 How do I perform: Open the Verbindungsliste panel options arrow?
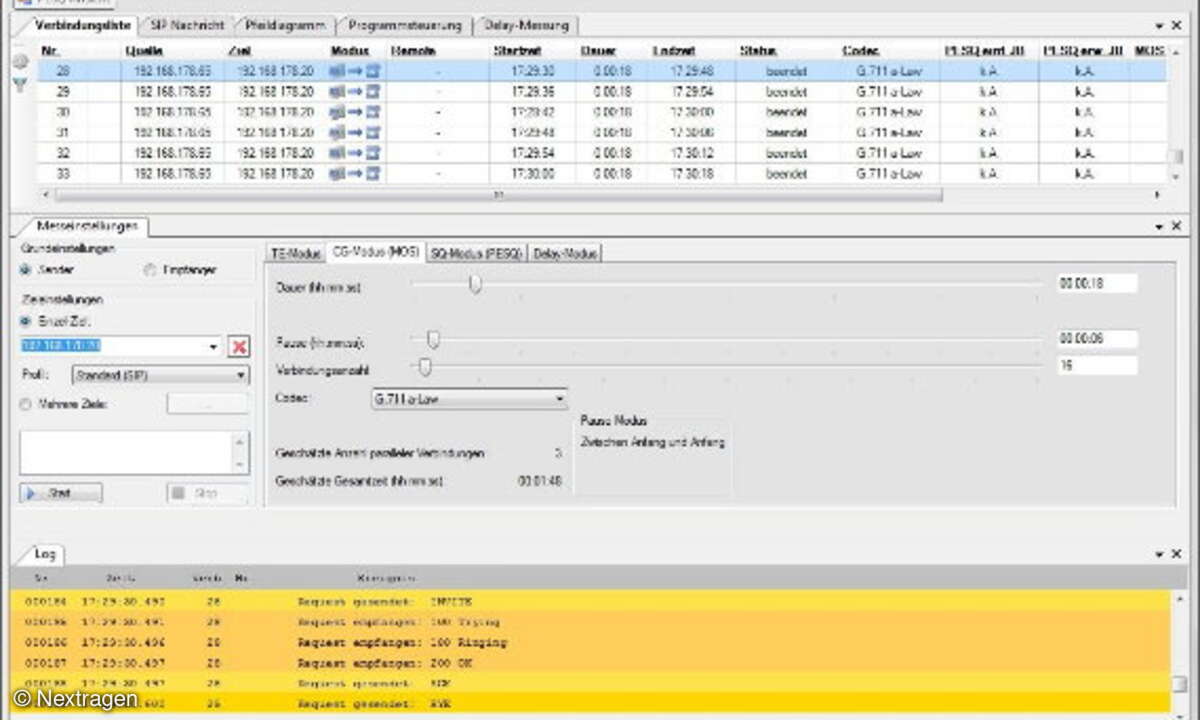pyautogui.click(x=1160, y=26)
